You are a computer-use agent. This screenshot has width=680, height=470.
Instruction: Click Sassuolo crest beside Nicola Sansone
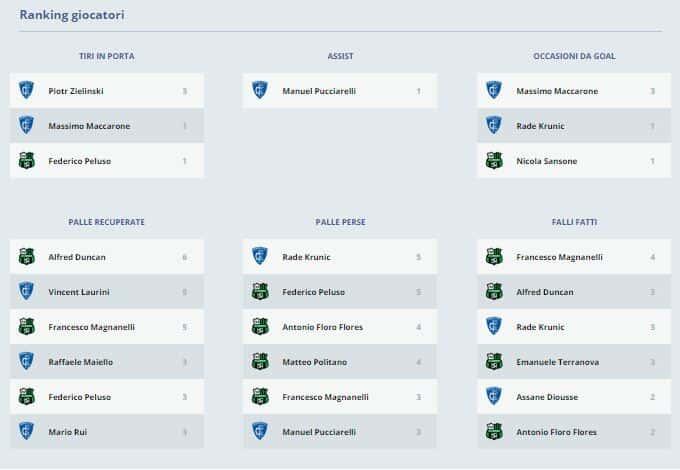(494, 161)
